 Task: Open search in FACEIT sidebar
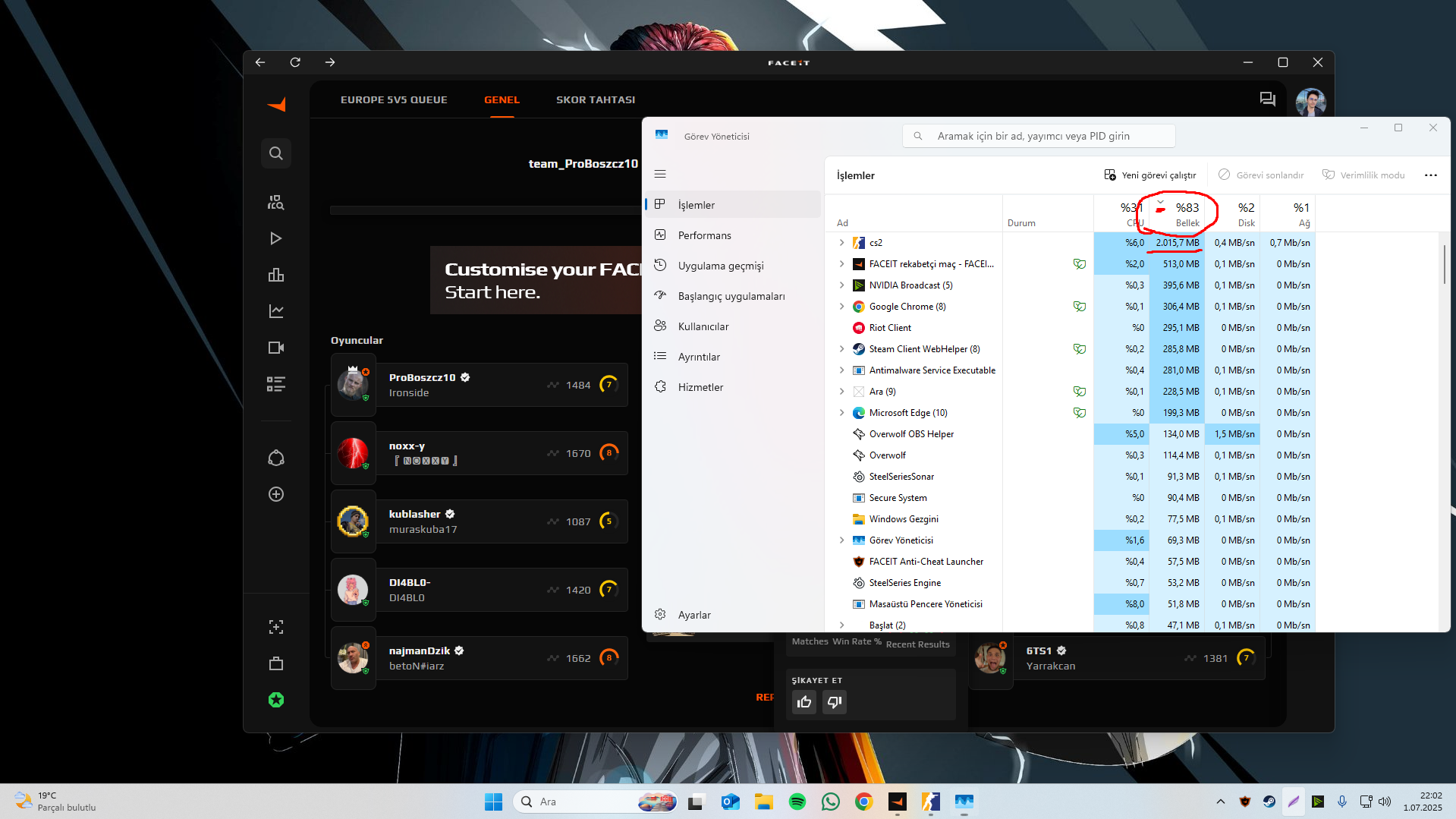click(276, 153)
